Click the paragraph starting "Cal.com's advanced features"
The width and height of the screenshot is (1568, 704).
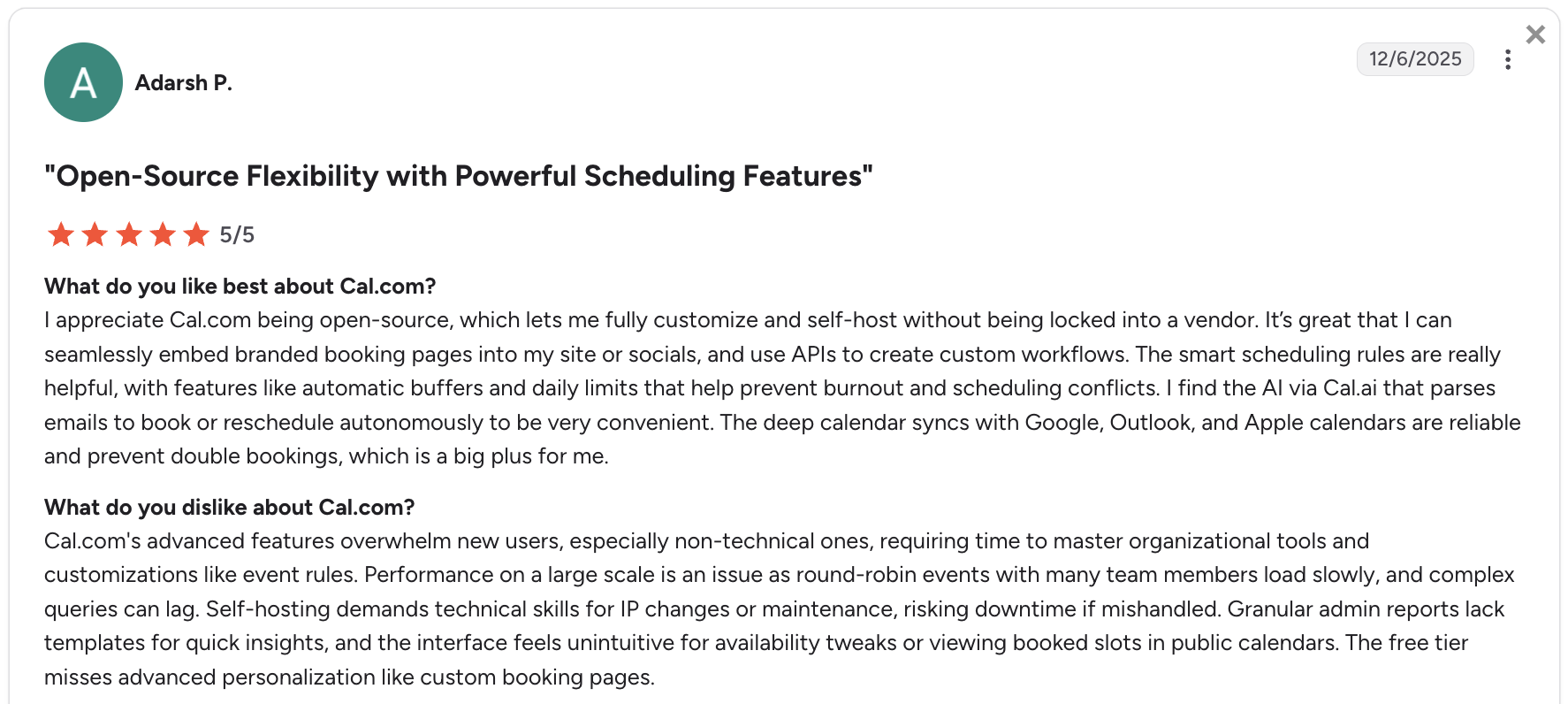(x=780, y=608)
